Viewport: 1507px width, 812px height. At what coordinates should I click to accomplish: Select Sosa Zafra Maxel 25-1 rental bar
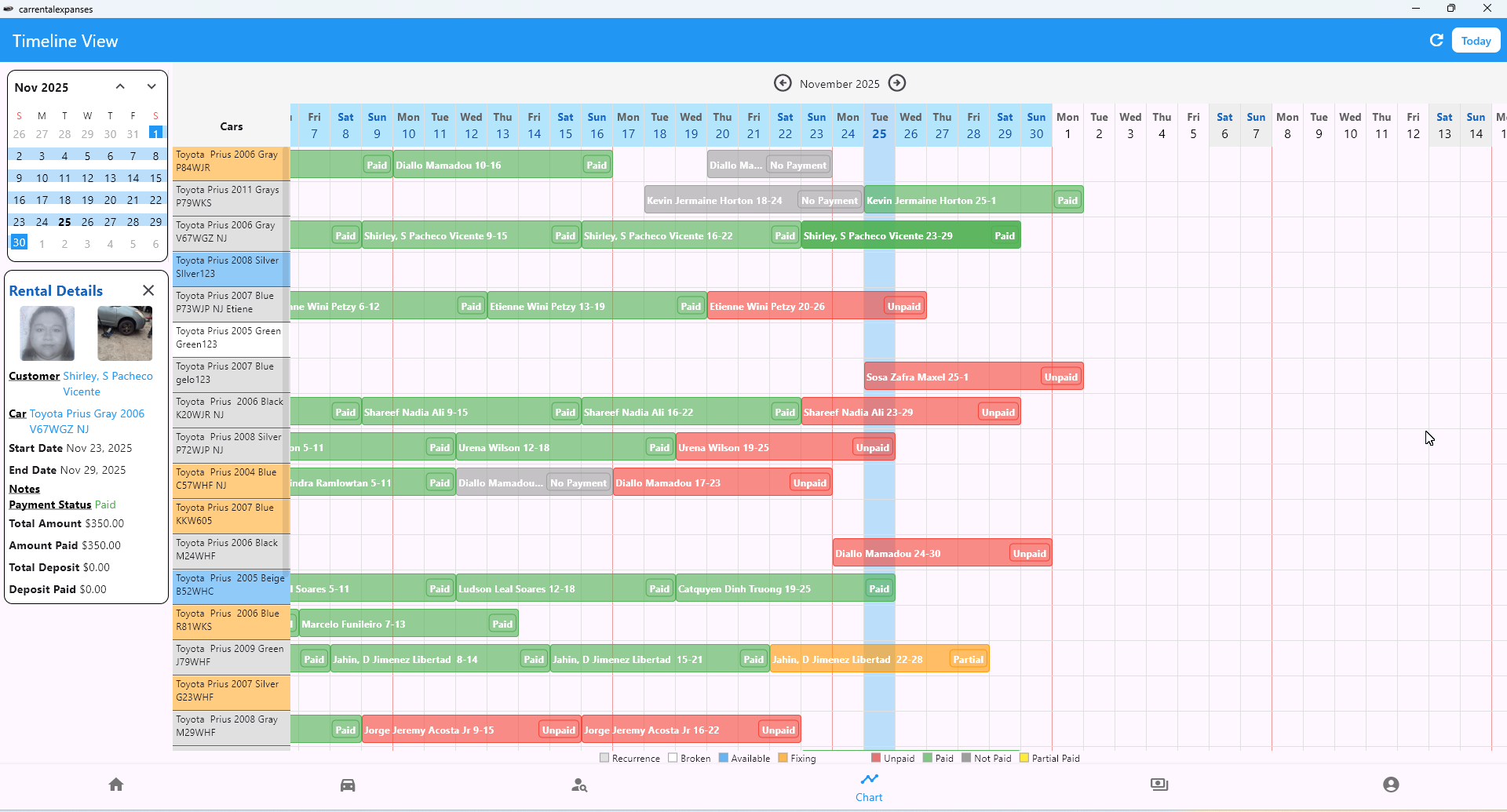950,377
